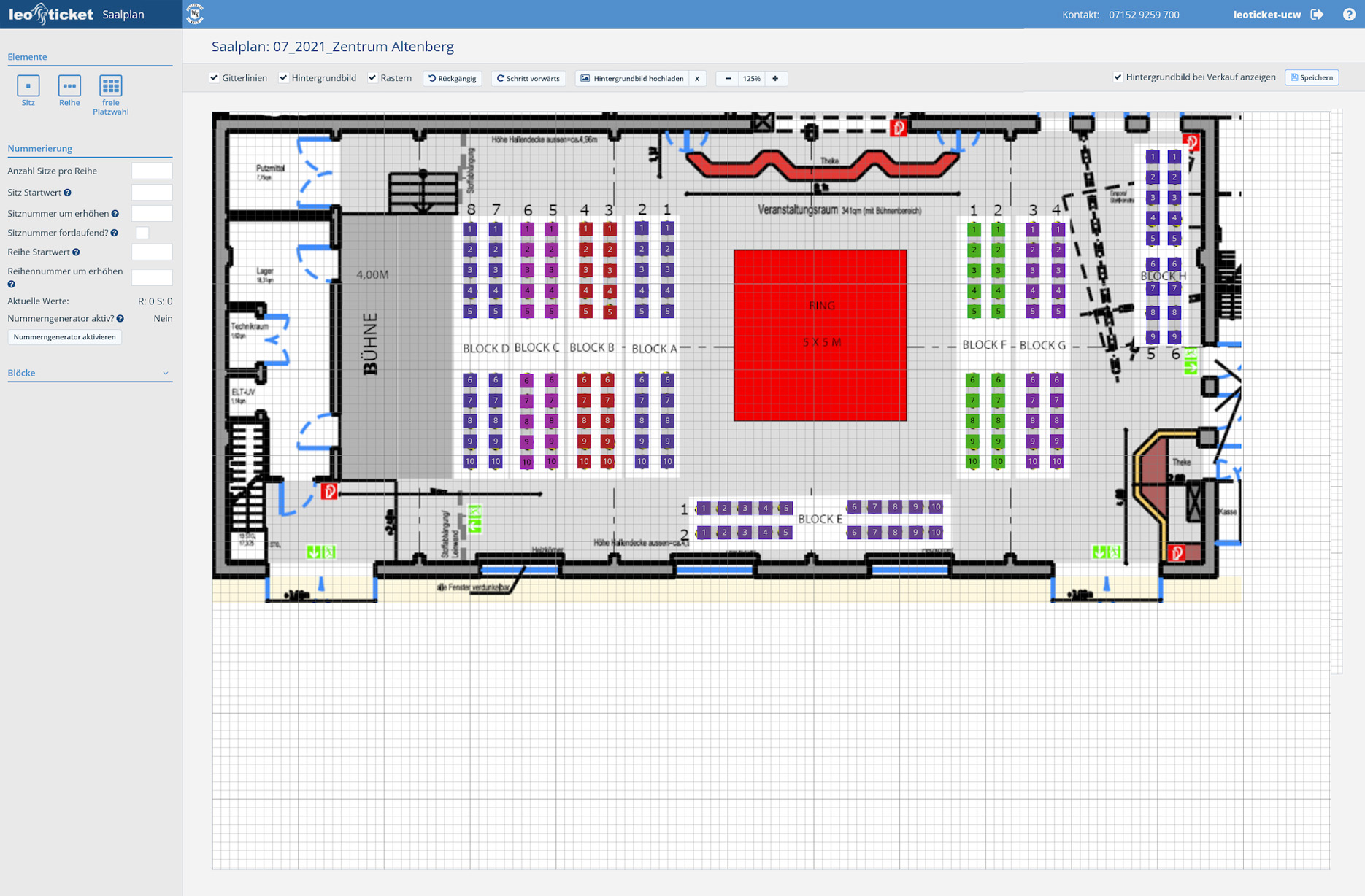Screen dimensions: 1365x896
Task: Toggle the Gitterlinien checkbox
Action: 215,78
